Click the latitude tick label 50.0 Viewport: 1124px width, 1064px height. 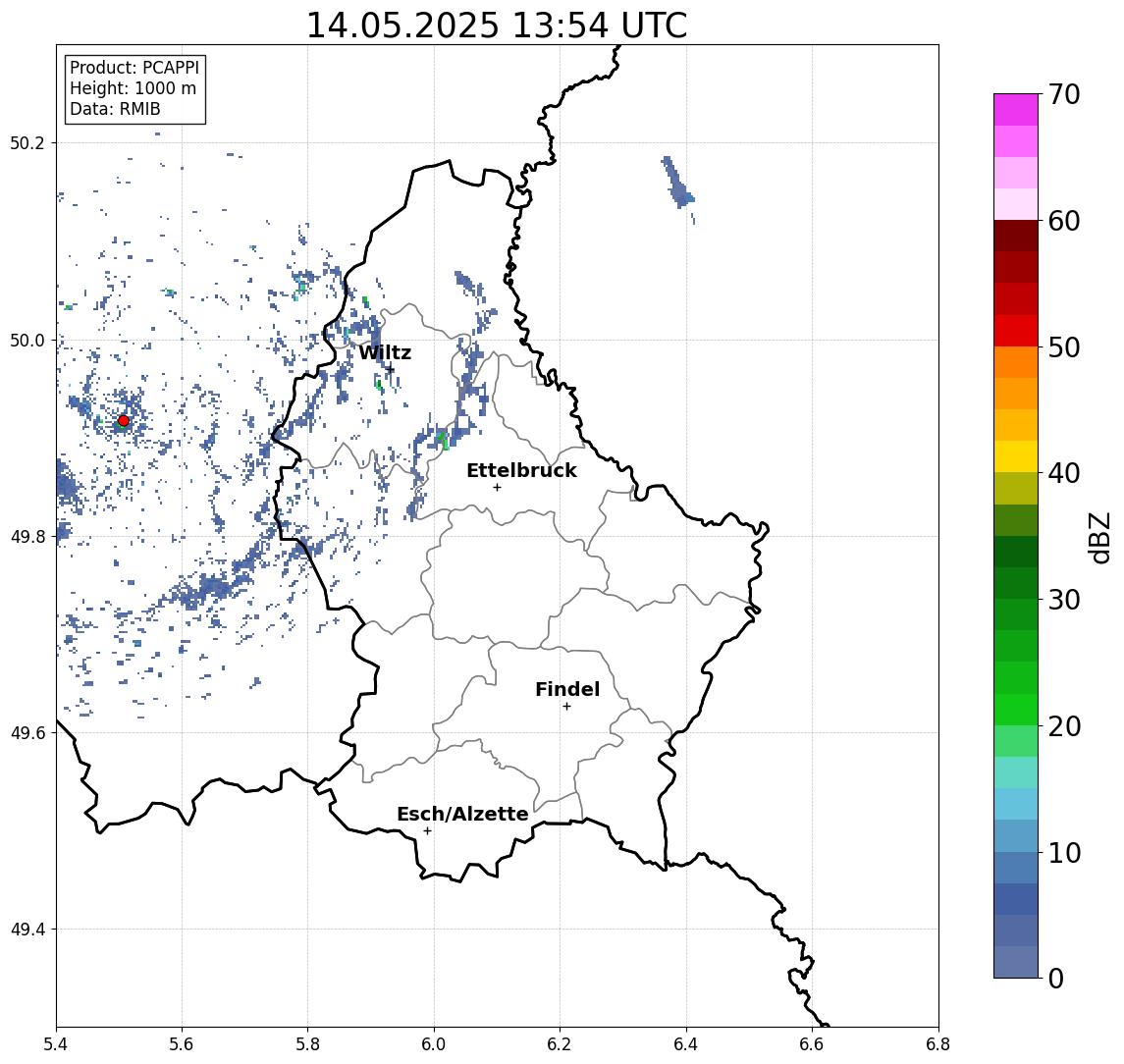(27, 340)
